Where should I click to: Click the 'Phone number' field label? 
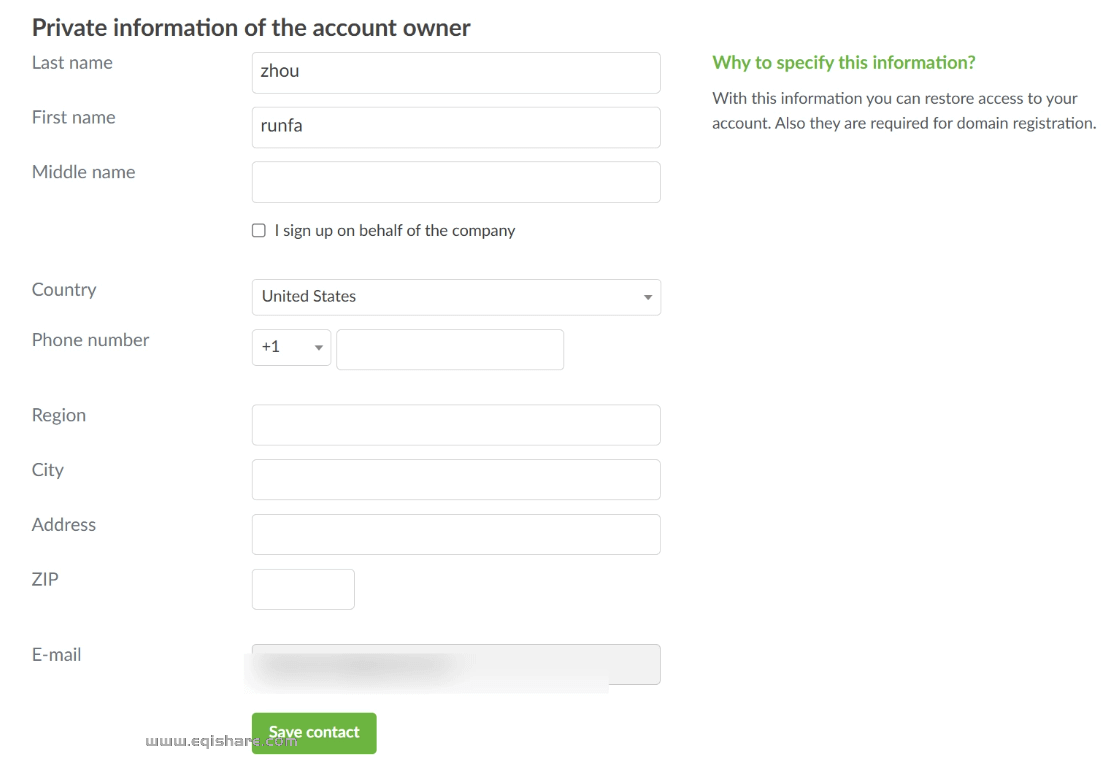coord(90,340)
